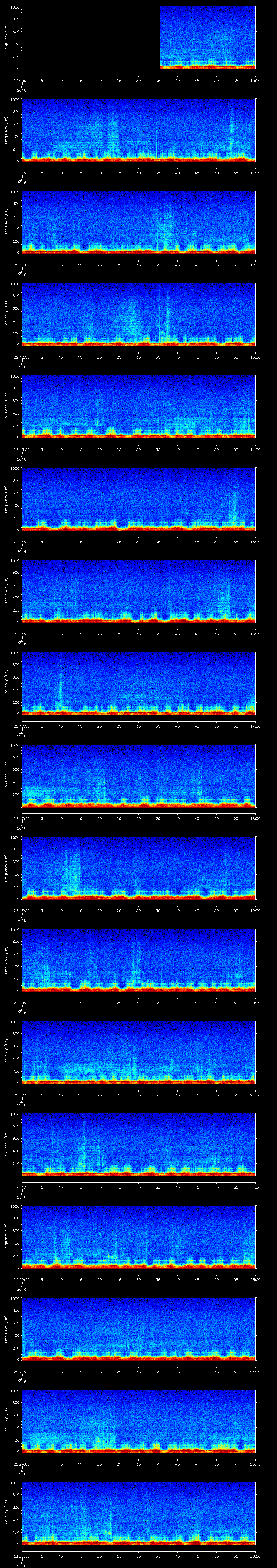Select the spectrogram starting at 22:20:00
Image resolution: width=277 pixels, height=1568 pixels.
[138, 1052]
